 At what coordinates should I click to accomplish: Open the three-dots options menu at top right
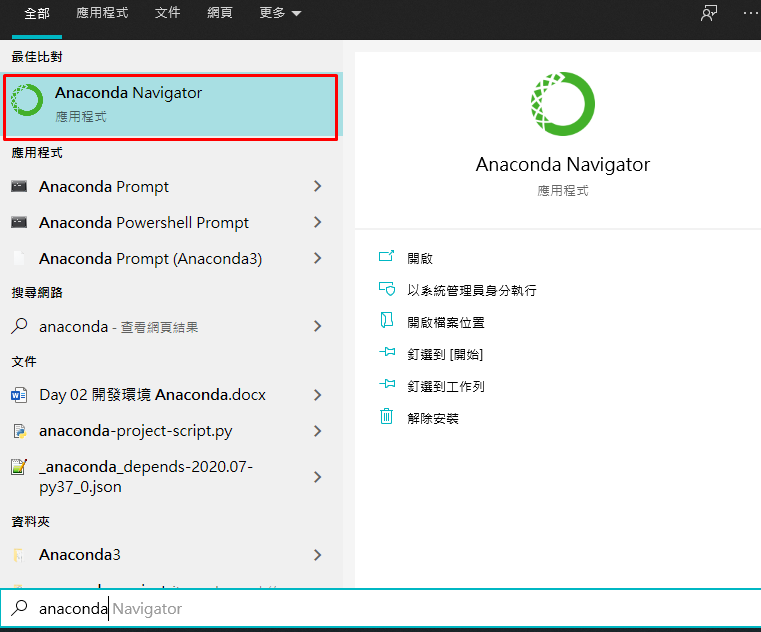coord(751,13)
